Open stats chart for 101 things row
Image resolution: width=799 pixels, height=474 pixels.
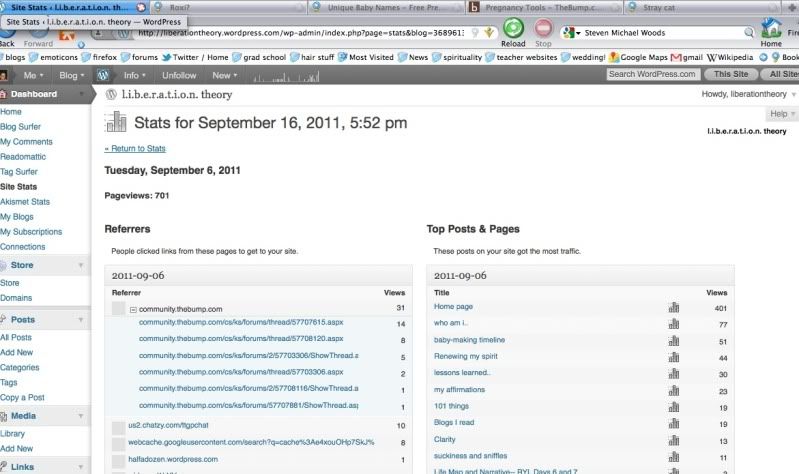pyautogui.click(x=674, y=407)
